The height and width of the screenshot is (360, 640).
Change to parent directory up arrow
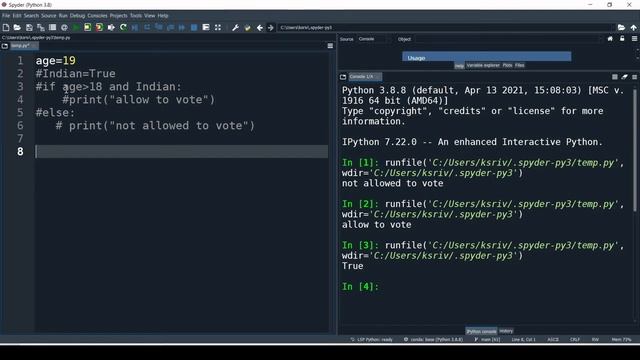click(x=633, y=27)
